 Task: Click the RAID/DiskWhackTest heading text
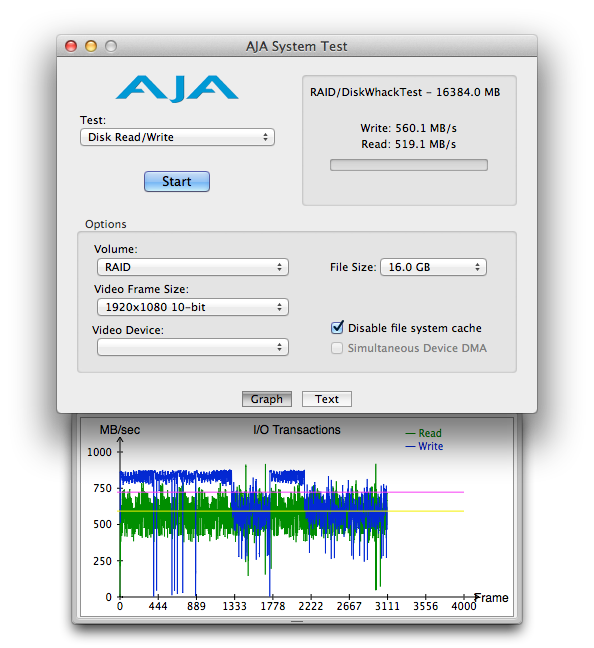[x=405, y=92]
